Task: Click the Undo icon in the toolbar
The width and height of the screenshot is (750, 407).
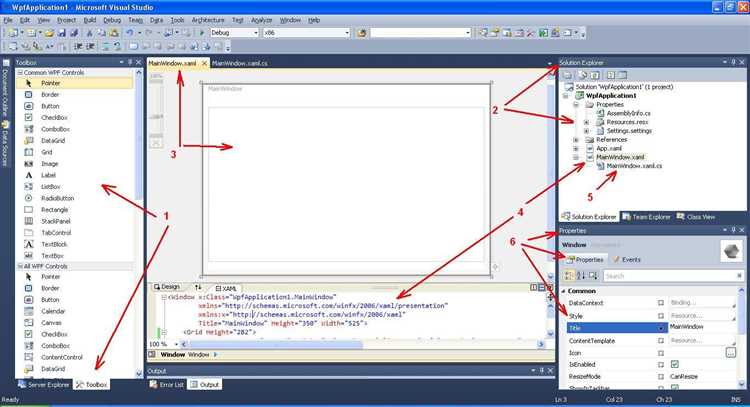Action: (130, 33)
